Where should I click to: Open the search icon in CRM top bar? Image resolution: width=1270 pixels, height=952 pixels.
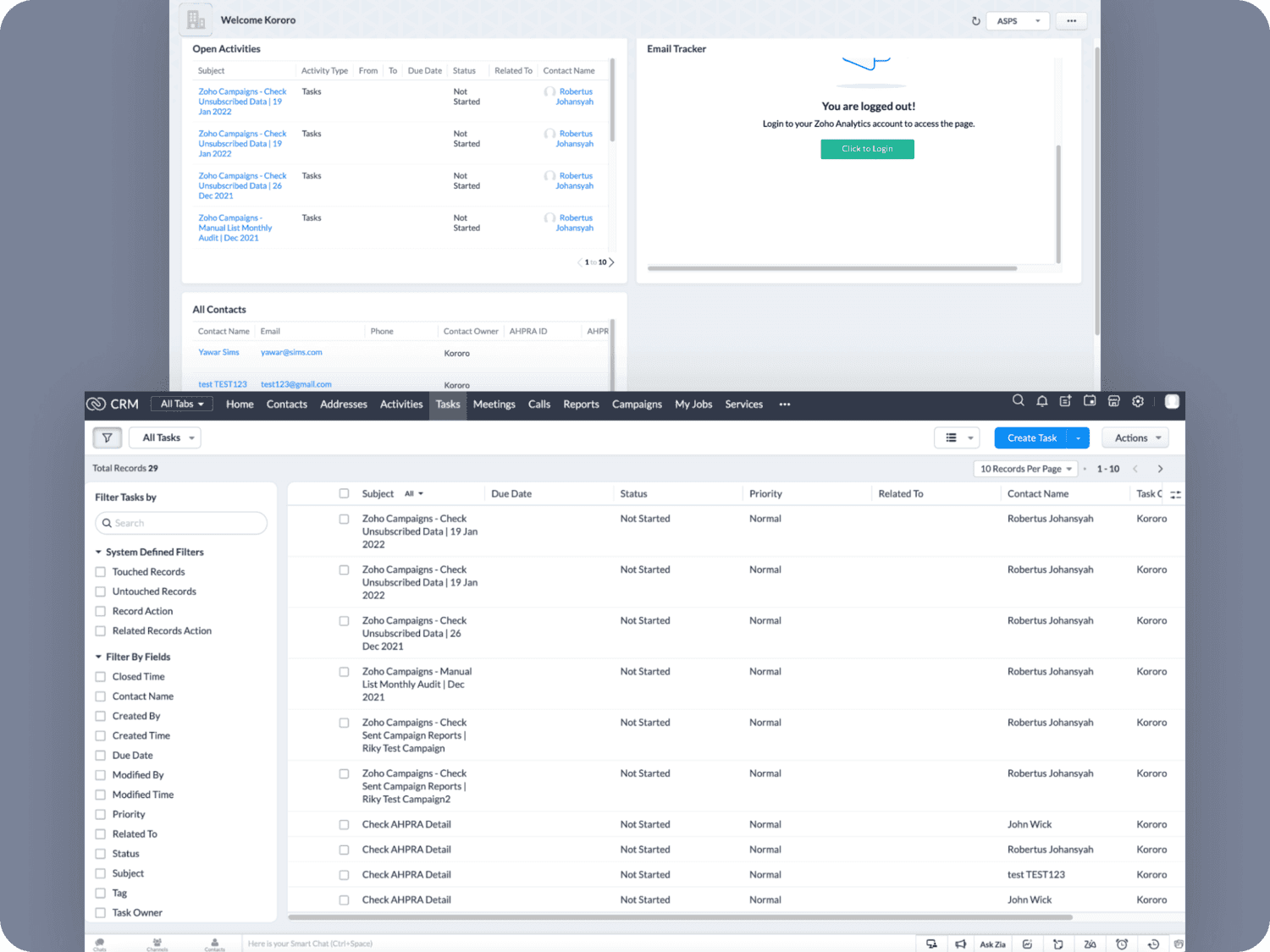1019,401
